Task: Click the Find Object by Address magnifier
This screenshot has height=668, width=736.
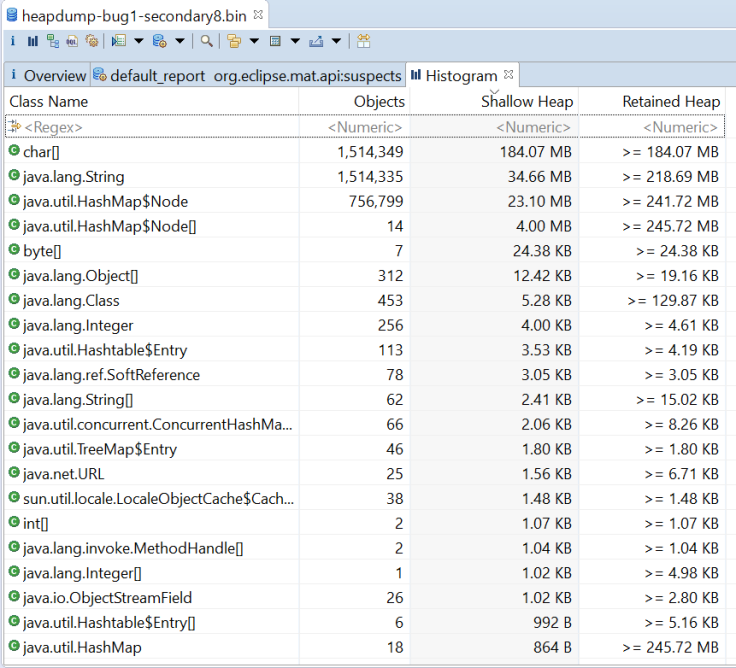Action: point(206,41)
